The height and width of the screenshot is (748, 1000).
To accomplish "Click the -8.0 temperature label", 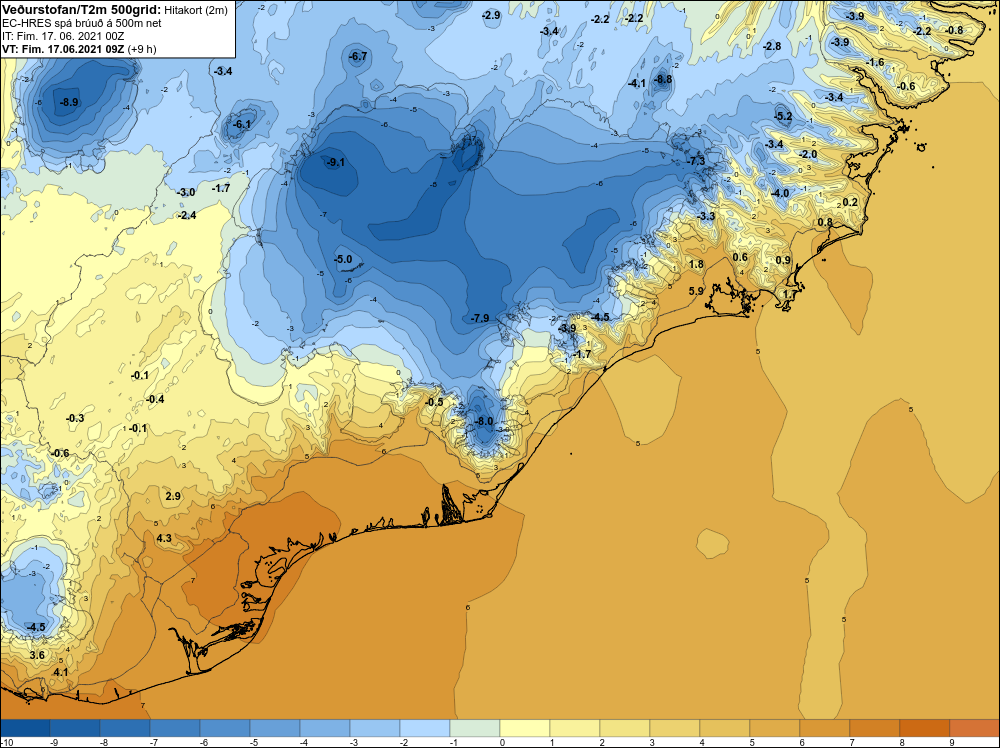I will (x=485, y=422).
